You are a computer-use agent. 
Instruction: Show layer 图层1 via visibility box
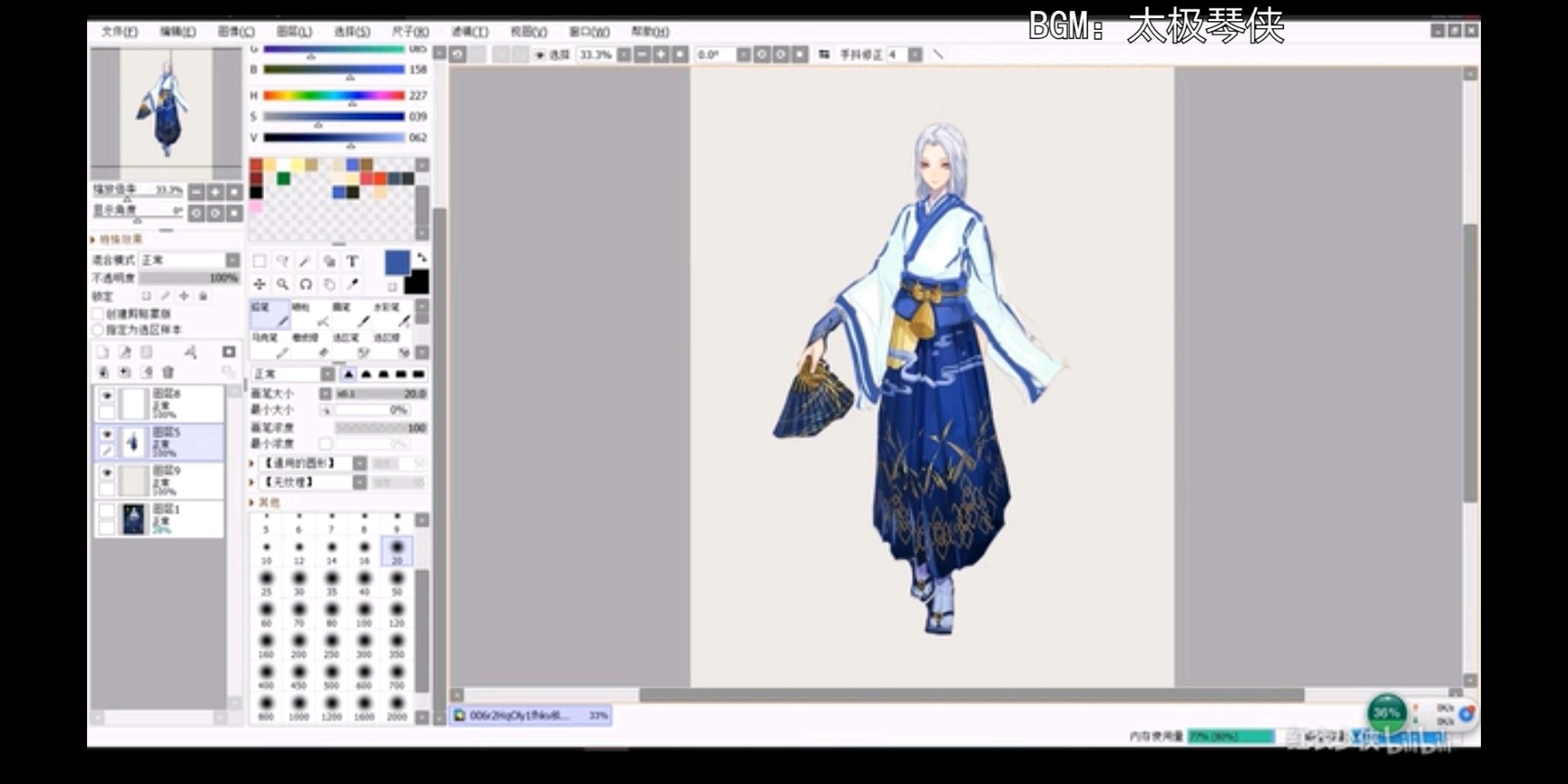(107, 510)
